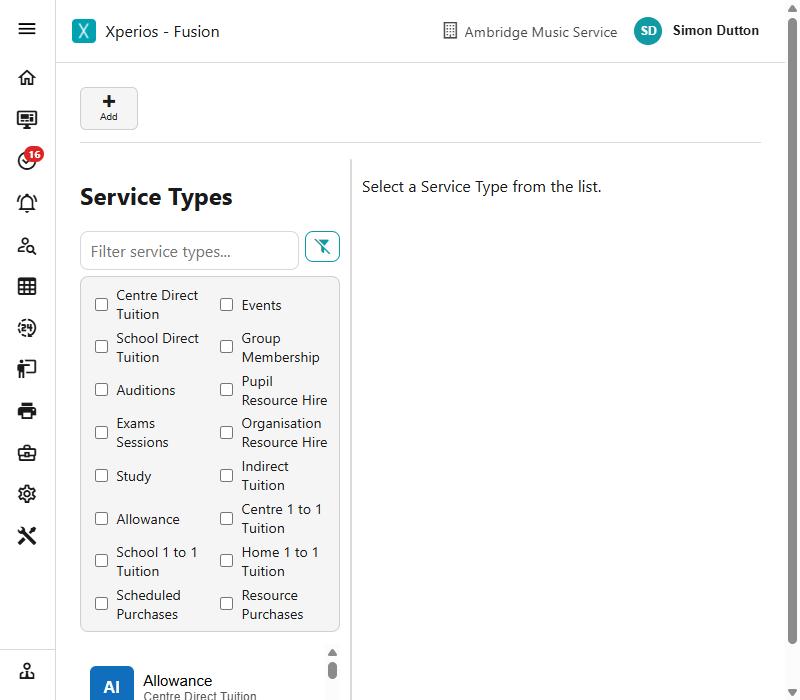
Task: Open the teacher presentation sidebar icon
Action: [x=27, y=368]
